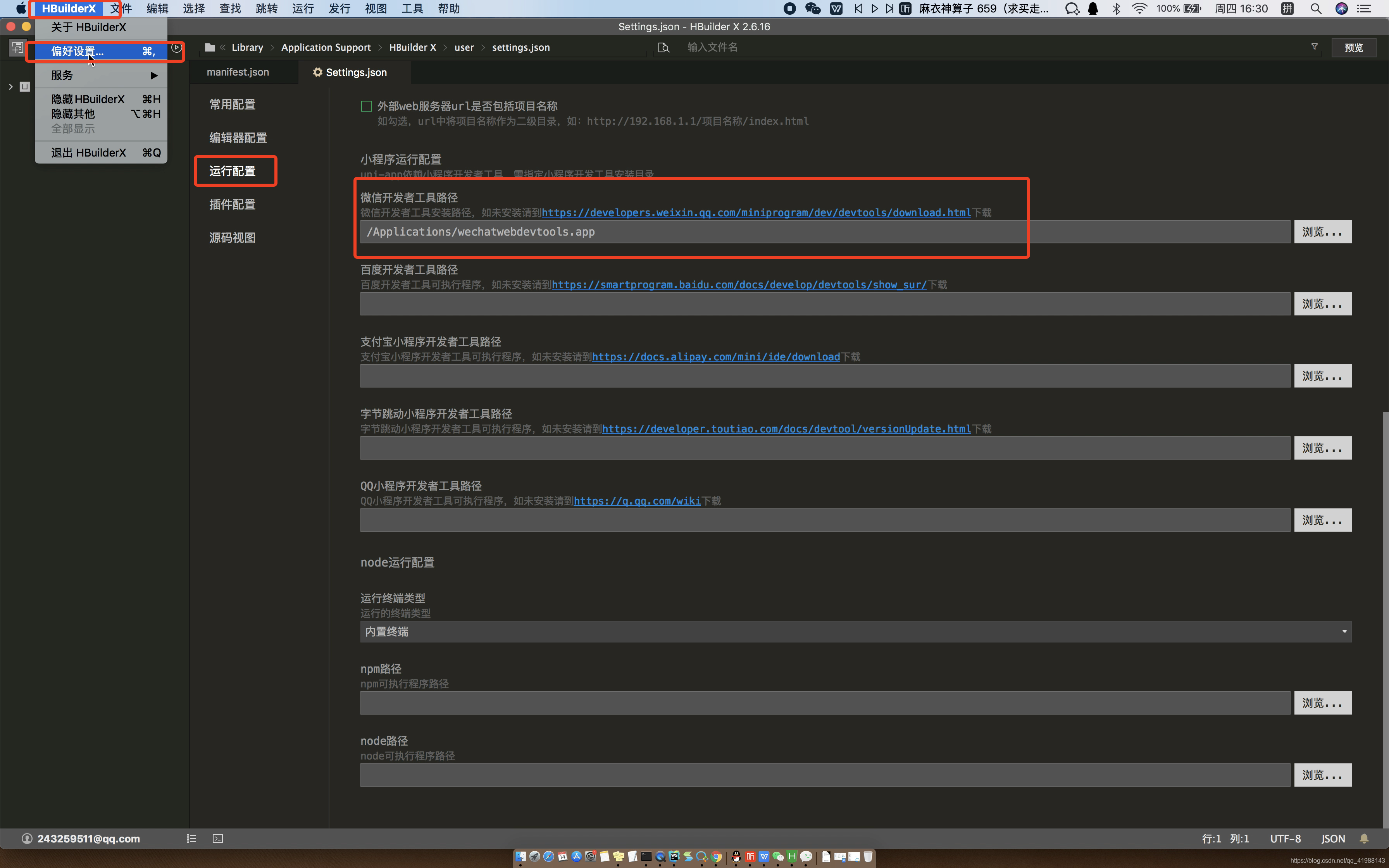
Task: Open Spotlight search in macOS menu bar
Action: pyautogui.click(x=1316, y=9)
